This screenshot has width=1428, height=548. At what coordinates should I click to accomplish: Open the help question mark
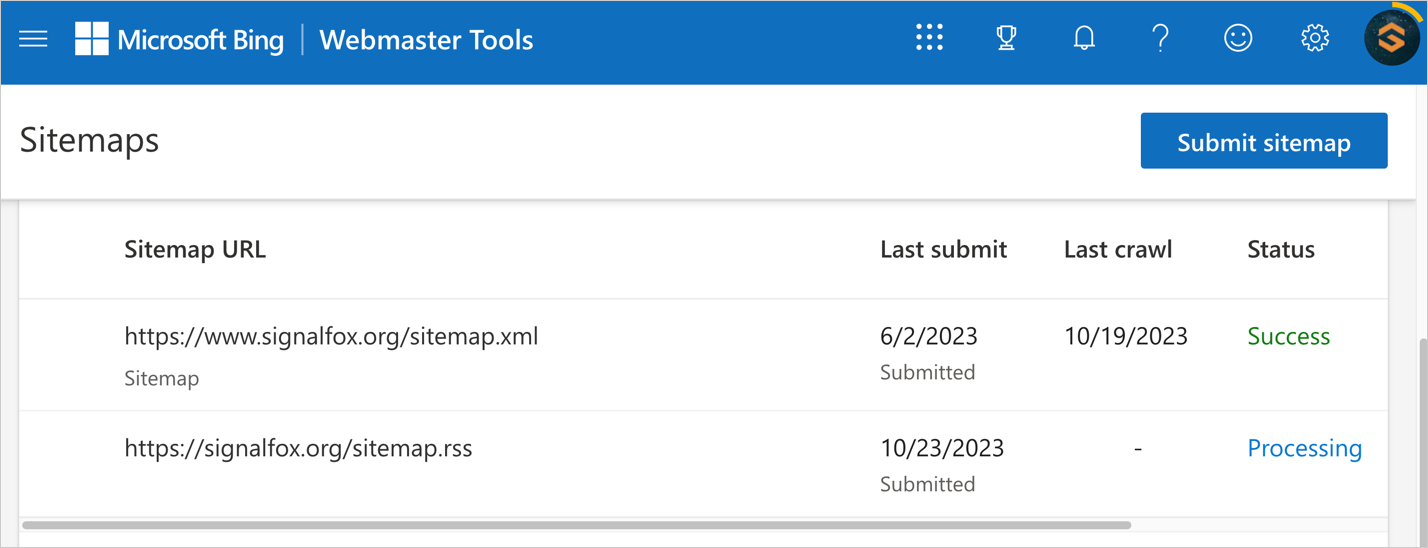point(1160,39)
